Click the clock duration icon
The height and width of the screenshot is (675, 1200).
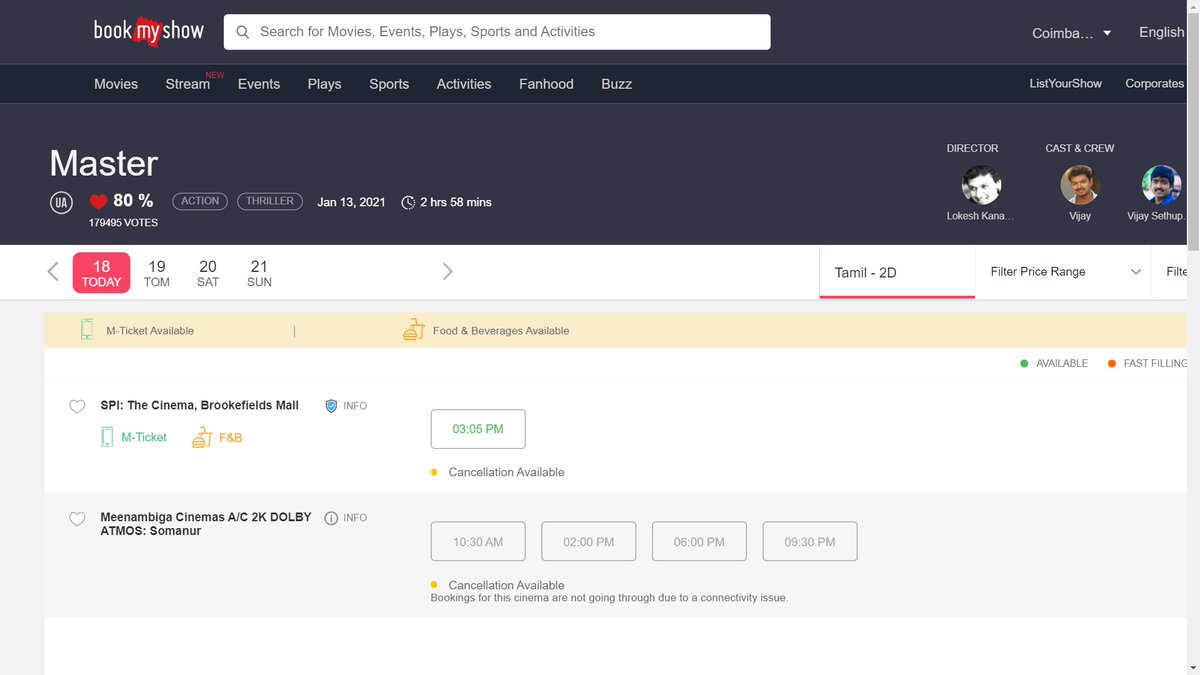click(408, 202)
